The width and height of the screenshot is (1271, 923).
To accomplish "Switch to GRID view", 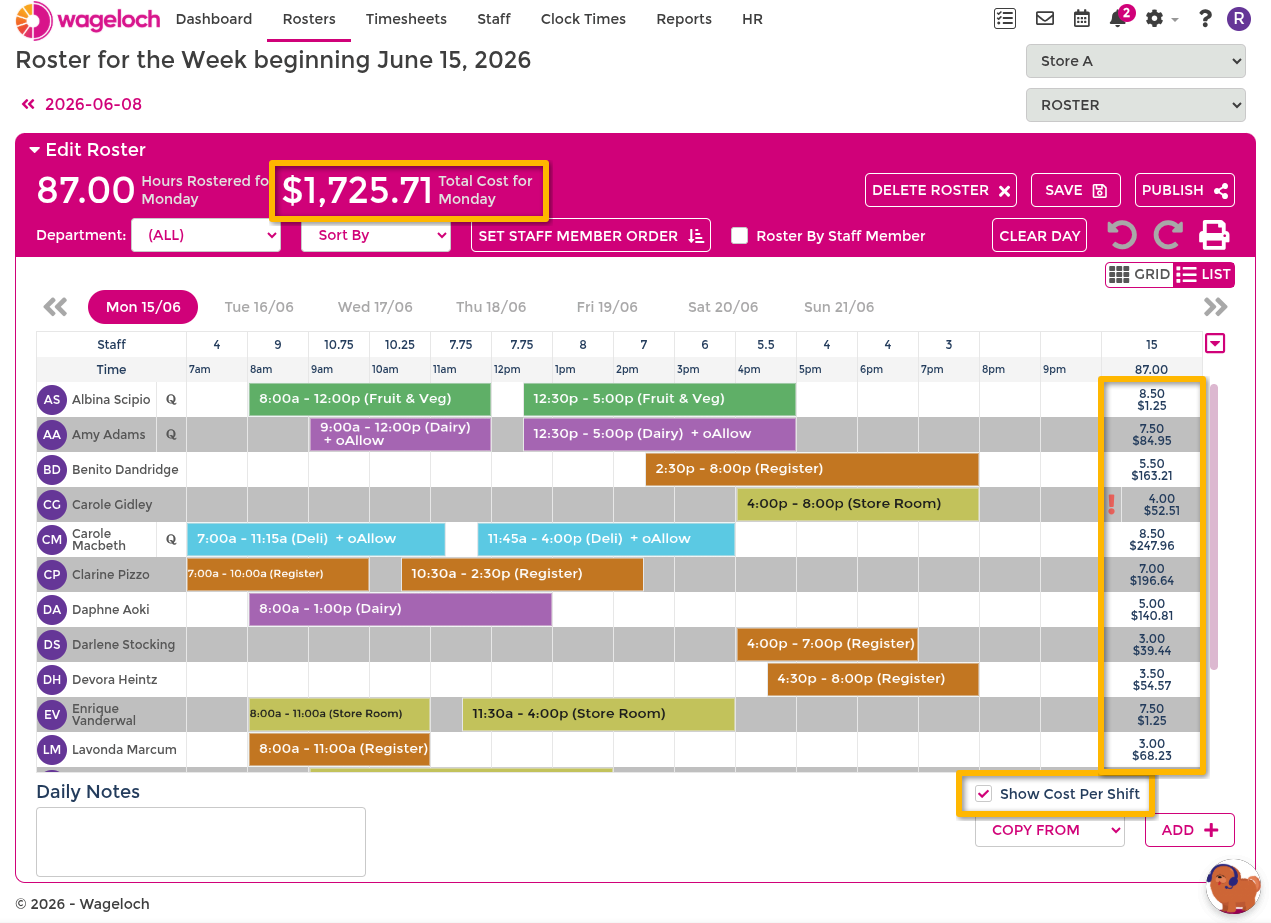I will pos(1139,274).
